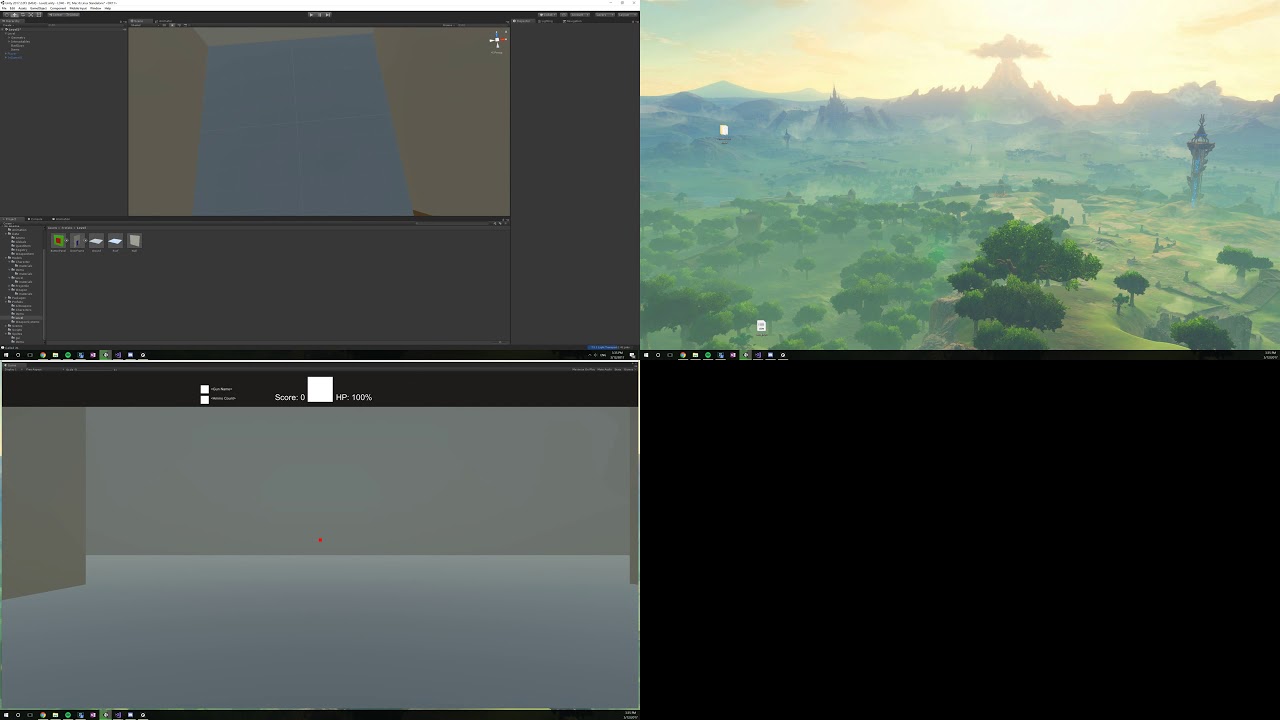This screenshot has width=1280, height=720.
Task: Open the Collab dropdown in toolbar
Action: (547, 15)
